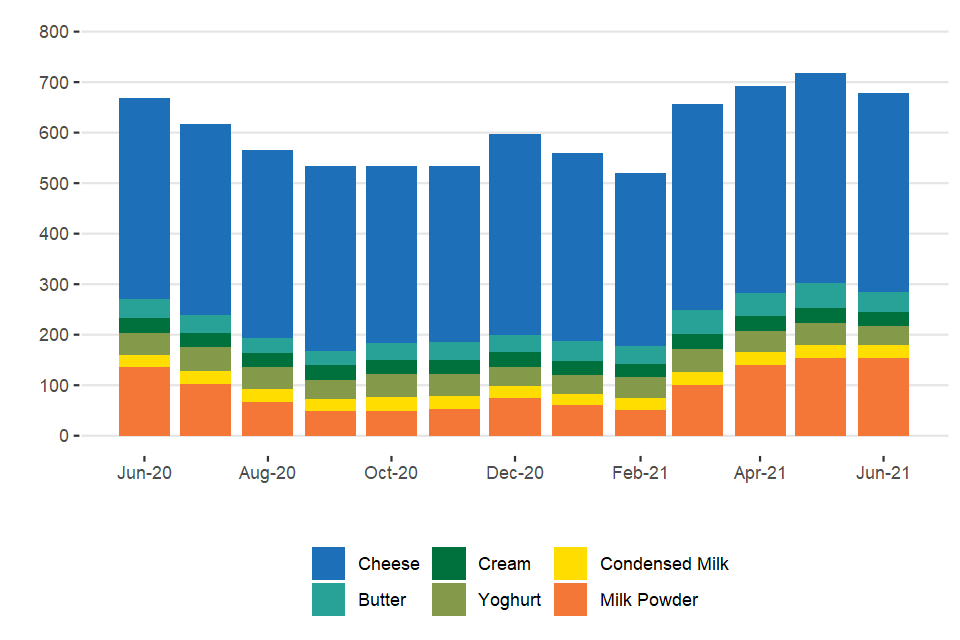
Task: Select the Milk Powder legend label
Action: (x=649, y=600)
